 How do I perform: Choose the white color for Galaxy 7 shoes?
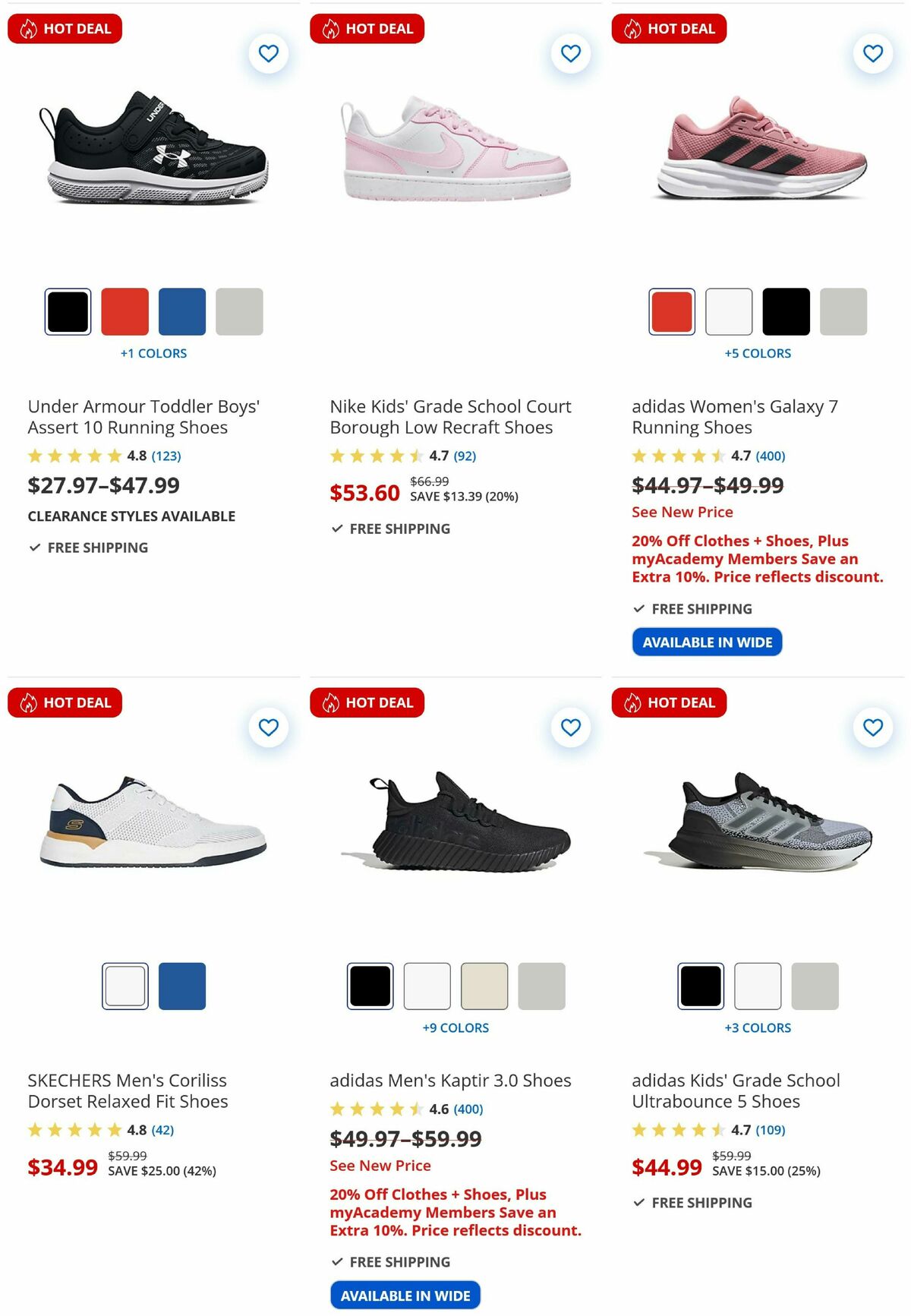(729, 312)
